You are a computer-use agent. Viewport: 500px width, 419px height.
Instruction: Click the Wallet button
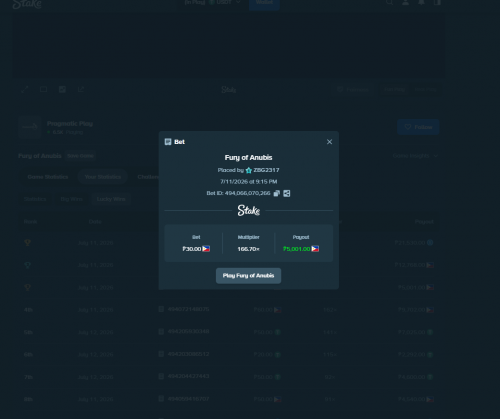pyautogui.click(x=264, y=3)
